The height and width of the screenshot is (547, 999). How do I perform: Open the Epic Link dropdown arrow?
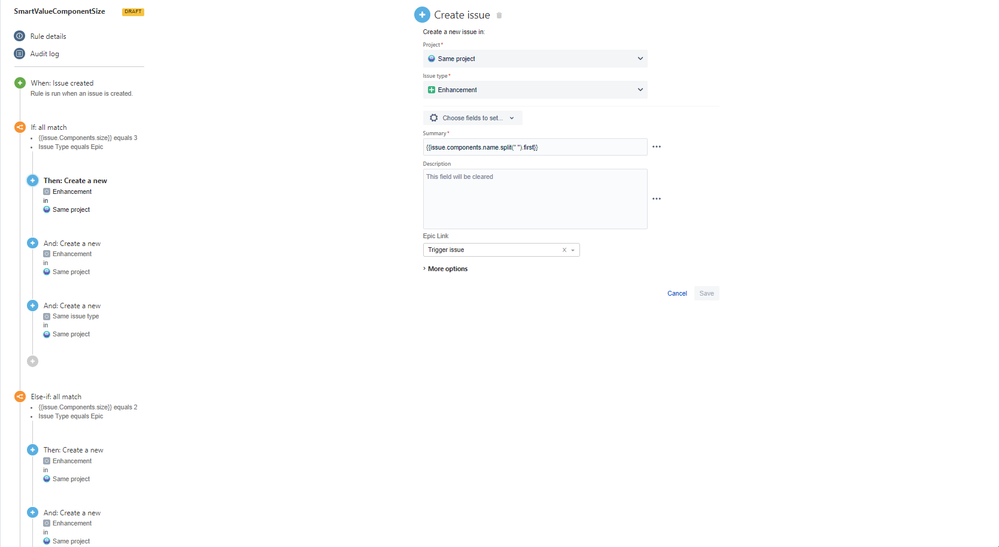[x=573, y=250]
